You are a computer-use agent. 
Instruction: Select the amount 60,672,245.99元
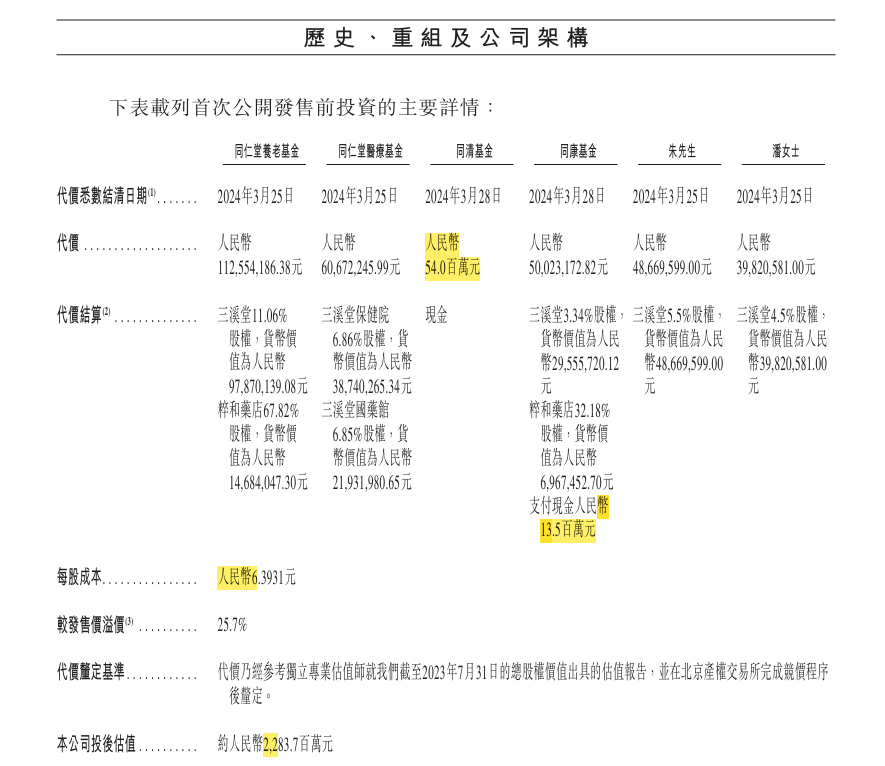tap(361, 268)
